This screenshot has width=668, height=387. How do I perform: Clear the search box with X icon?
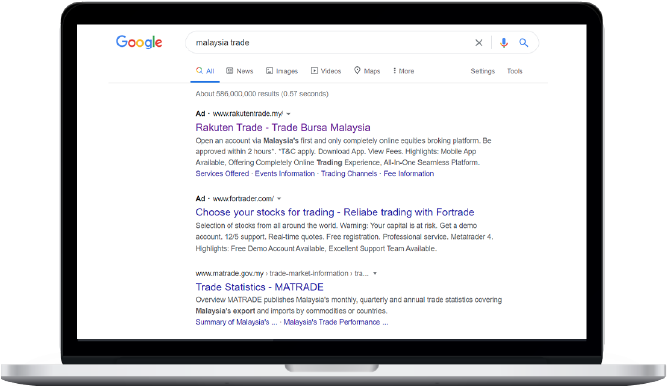pyautogui.click(x=479, y=43)
